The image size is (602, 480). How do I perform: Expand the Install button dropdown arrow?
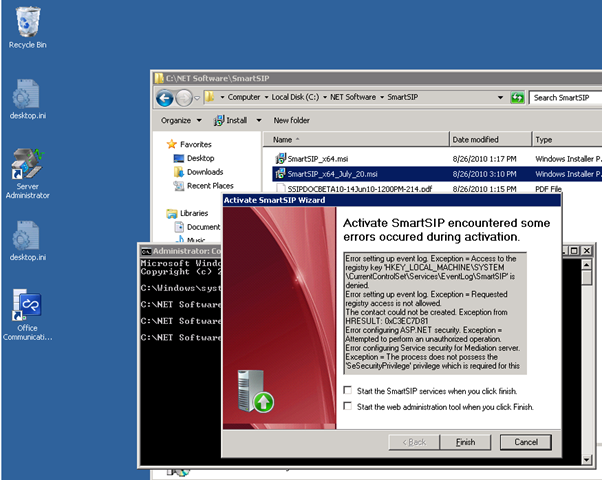coord(259,121)
